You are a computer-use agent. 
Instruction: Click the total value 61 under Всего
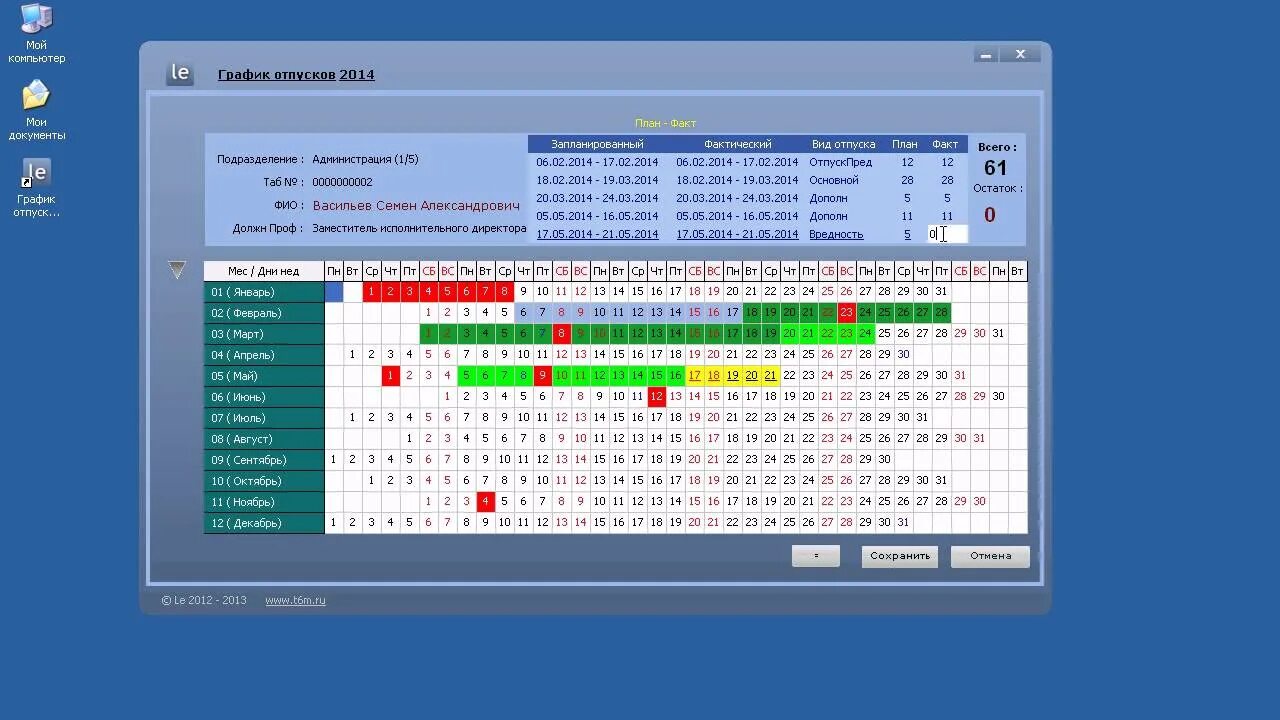995,168
